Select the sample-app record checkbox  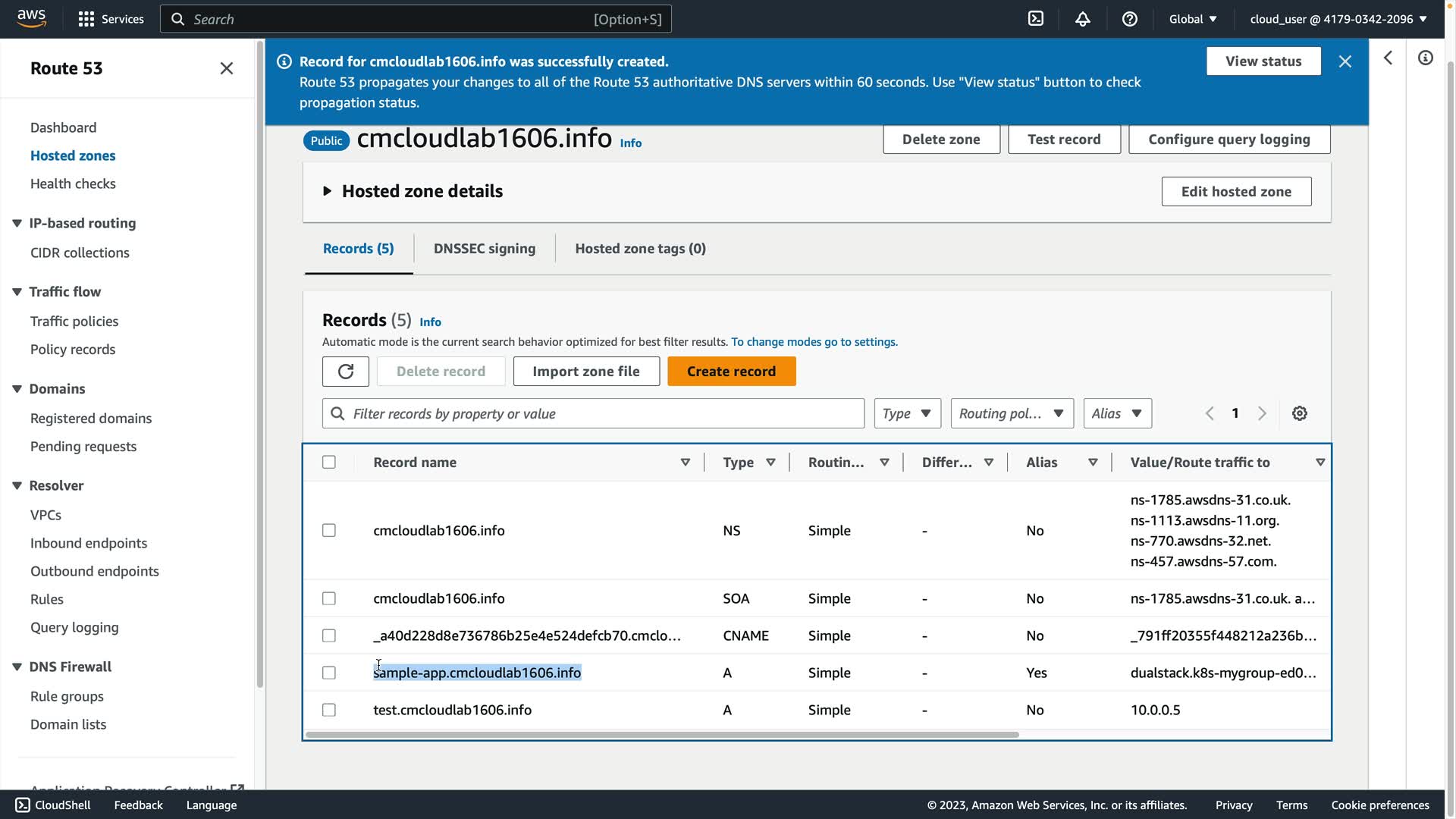click(329, 673)
